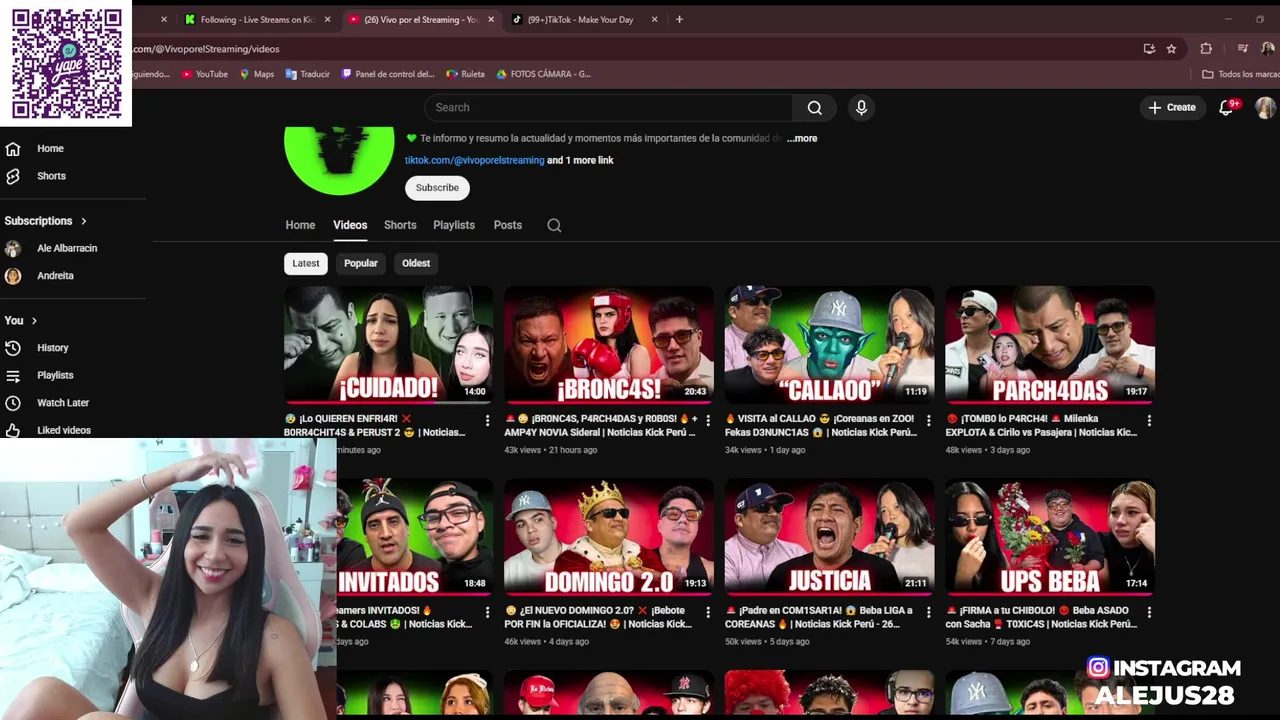This screenshot has height=720, width=1280.
Task: Click the Create button
Action: [x=1172, y=108]
